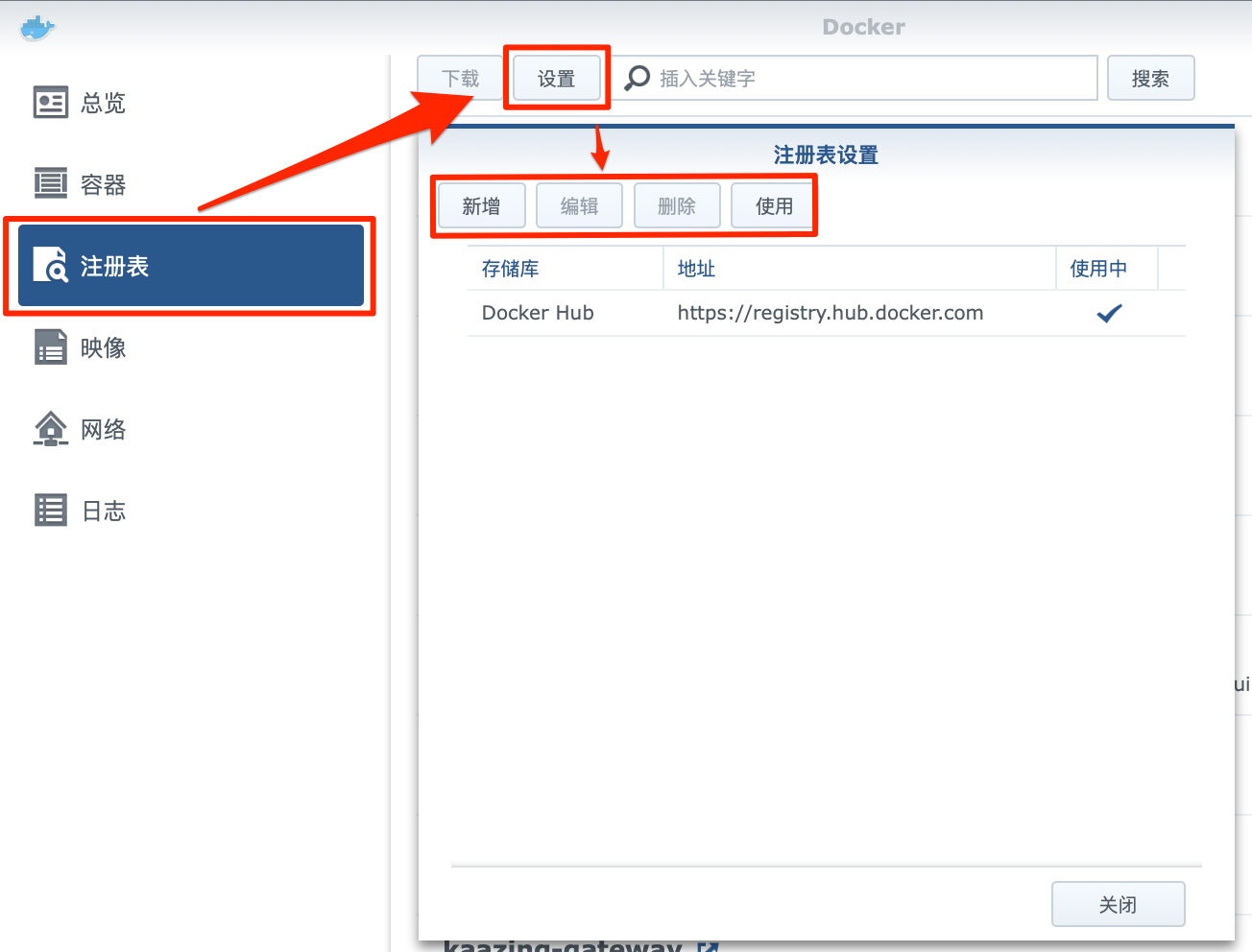The width and height of the screenshot is (1252, 952).
Task: Click the 注册表设置 dialog title
Action: (x=826, y=155)
